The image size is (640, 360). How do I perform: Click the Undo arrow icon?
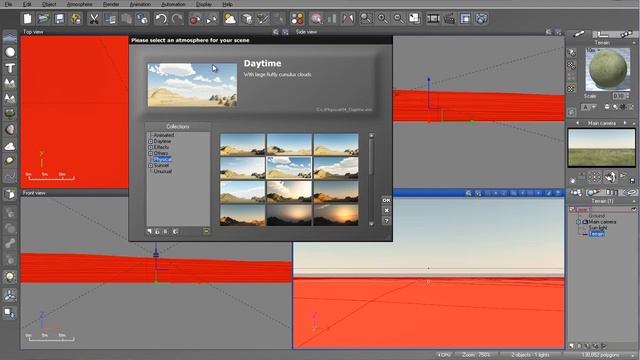161,19
